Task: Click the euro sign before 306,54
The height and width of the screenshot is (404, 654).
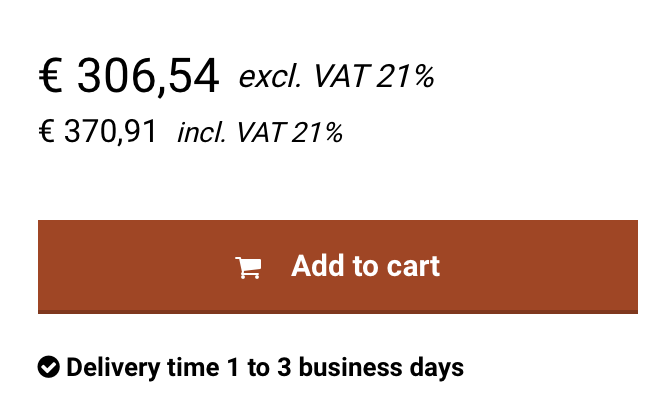Action: pyautogui.click(x=50, y=76)
